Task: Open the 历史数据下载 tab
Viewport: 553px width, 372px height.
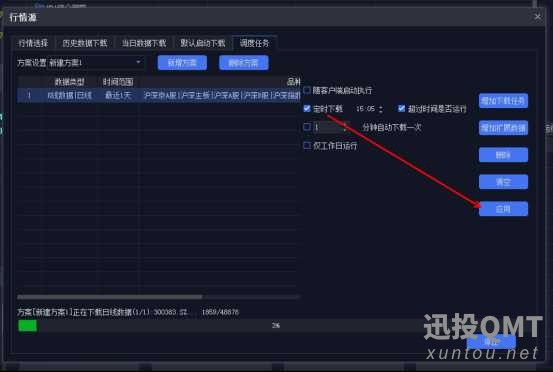Action: point(85,43)
